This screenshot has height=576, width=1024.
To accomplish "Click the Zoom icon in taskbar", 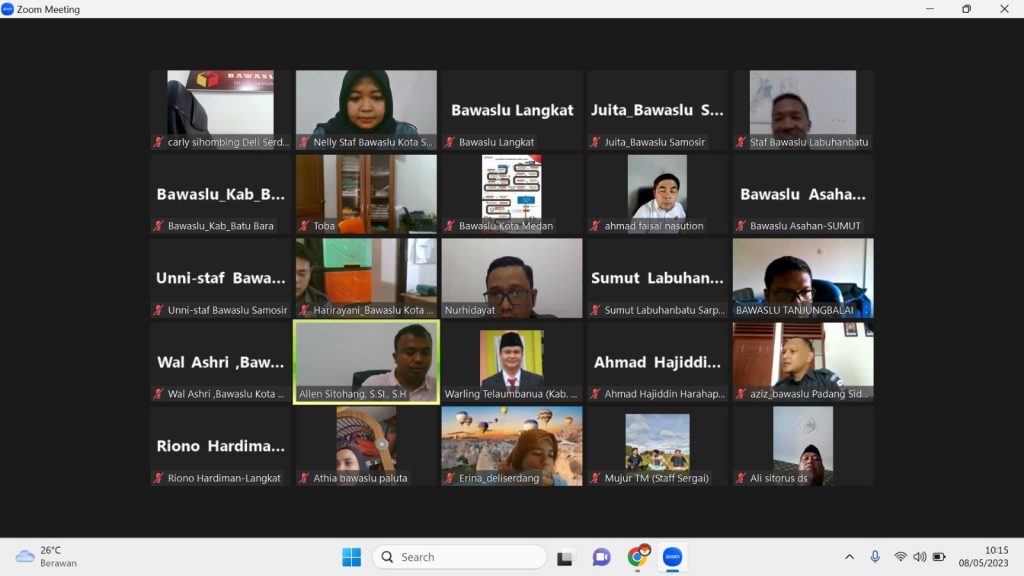I will point(672,557).
